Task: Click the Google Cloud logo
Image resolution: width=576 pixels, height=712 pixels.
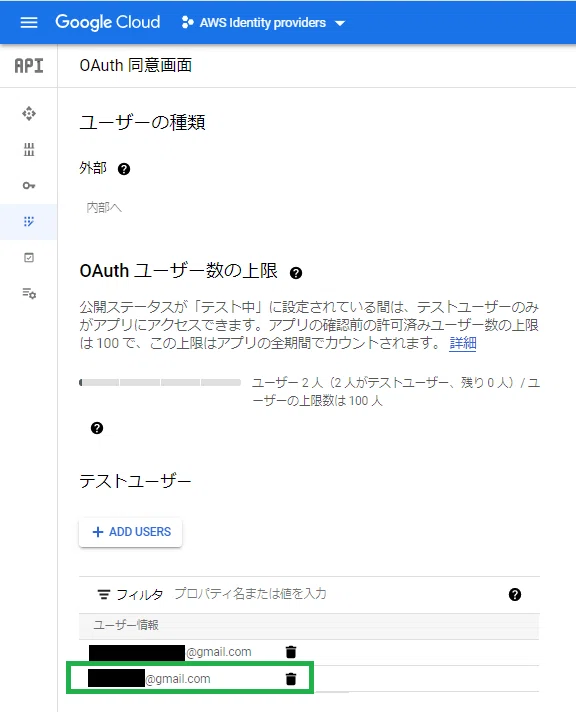Action: pos(108,22)
